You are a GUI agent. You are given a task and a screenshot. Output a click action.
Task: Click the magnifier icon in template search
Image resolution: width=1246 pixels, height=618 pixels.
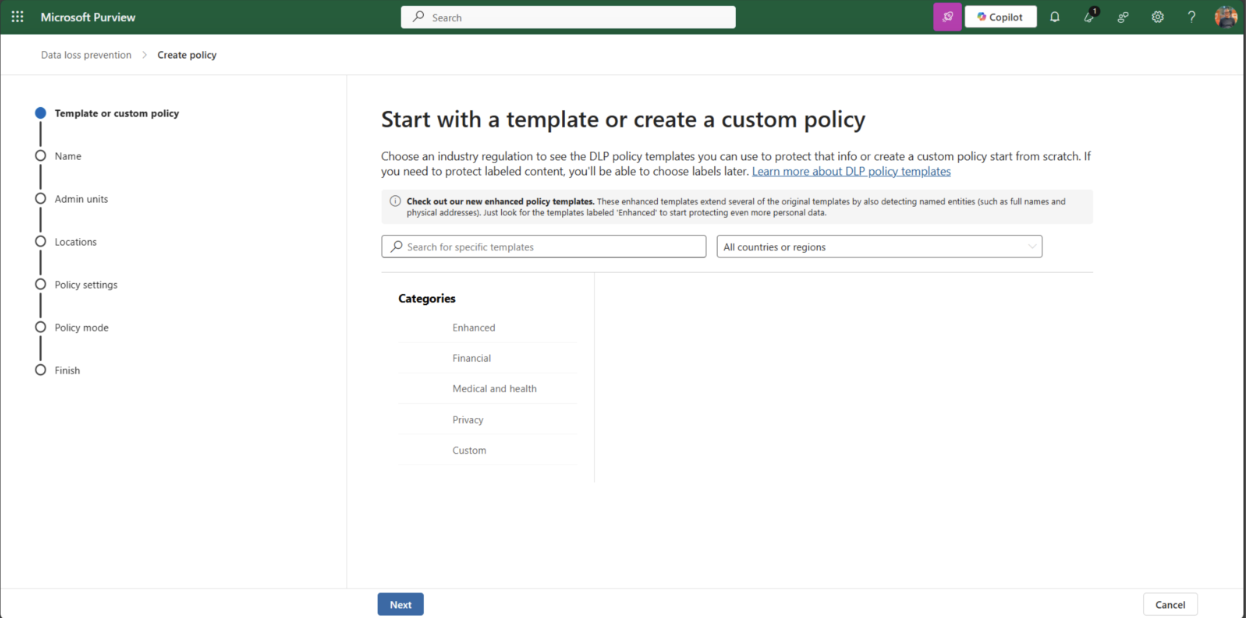pos(397,246)
